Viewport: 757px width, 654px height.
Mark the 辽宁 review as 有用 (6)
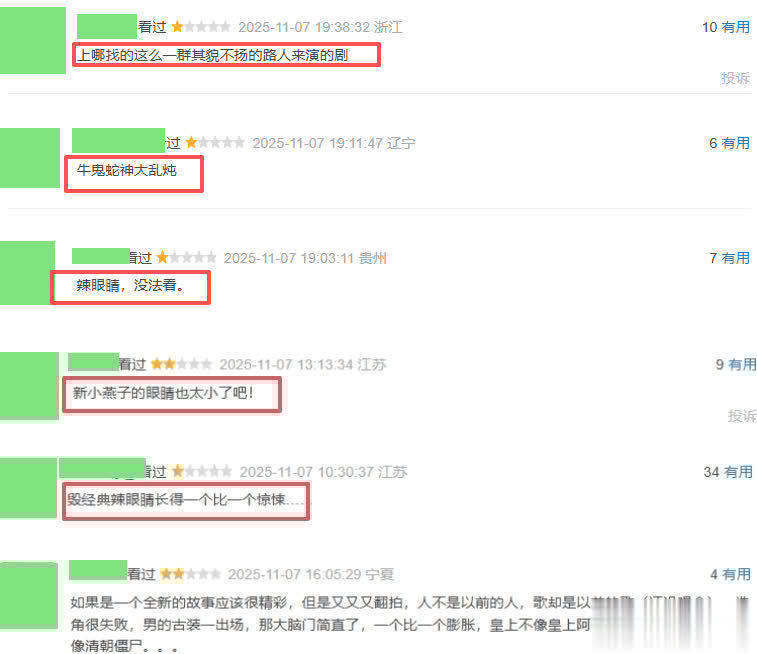736,143
